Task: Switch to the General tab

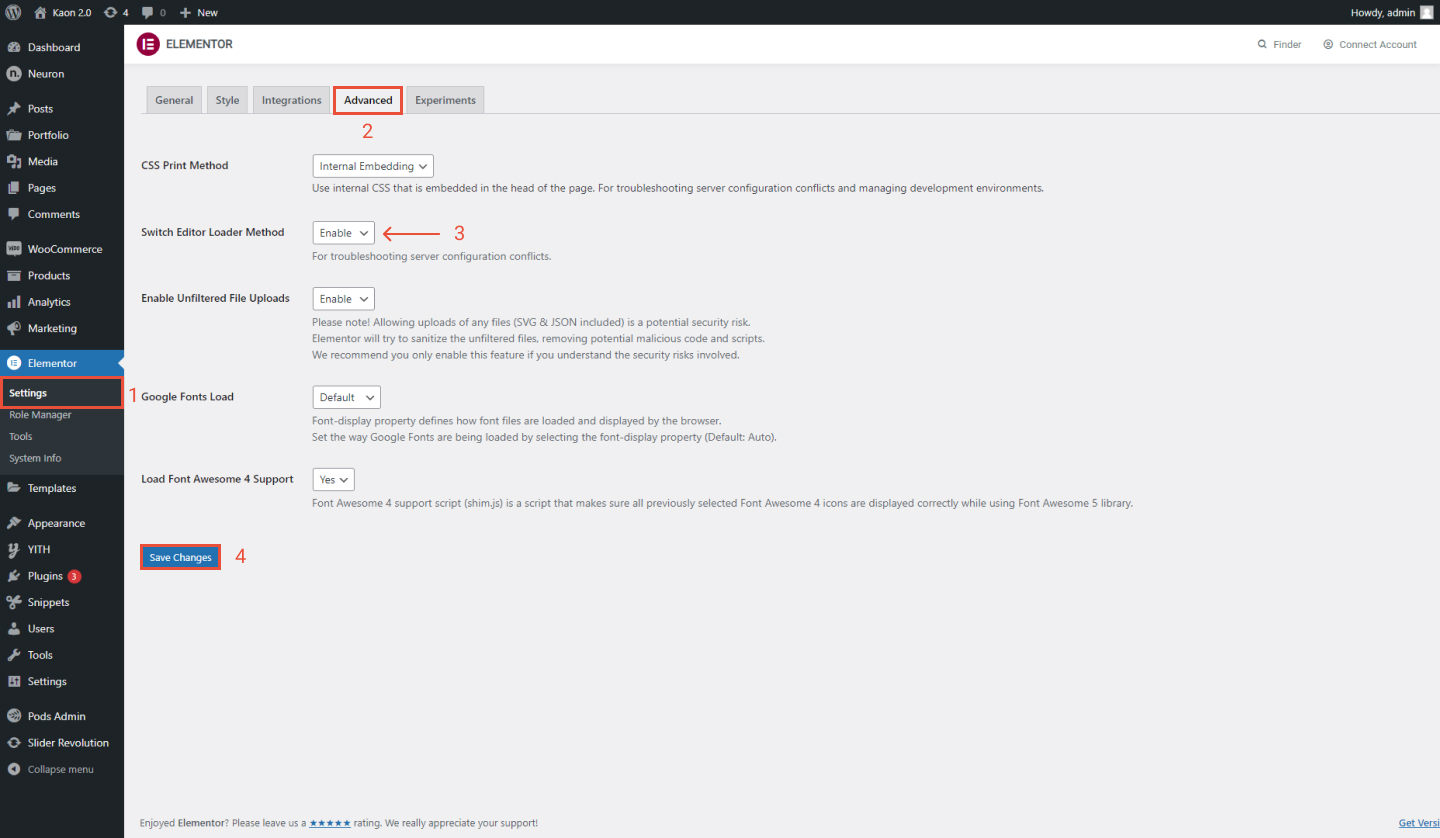Action: click(x=174, y=100)
